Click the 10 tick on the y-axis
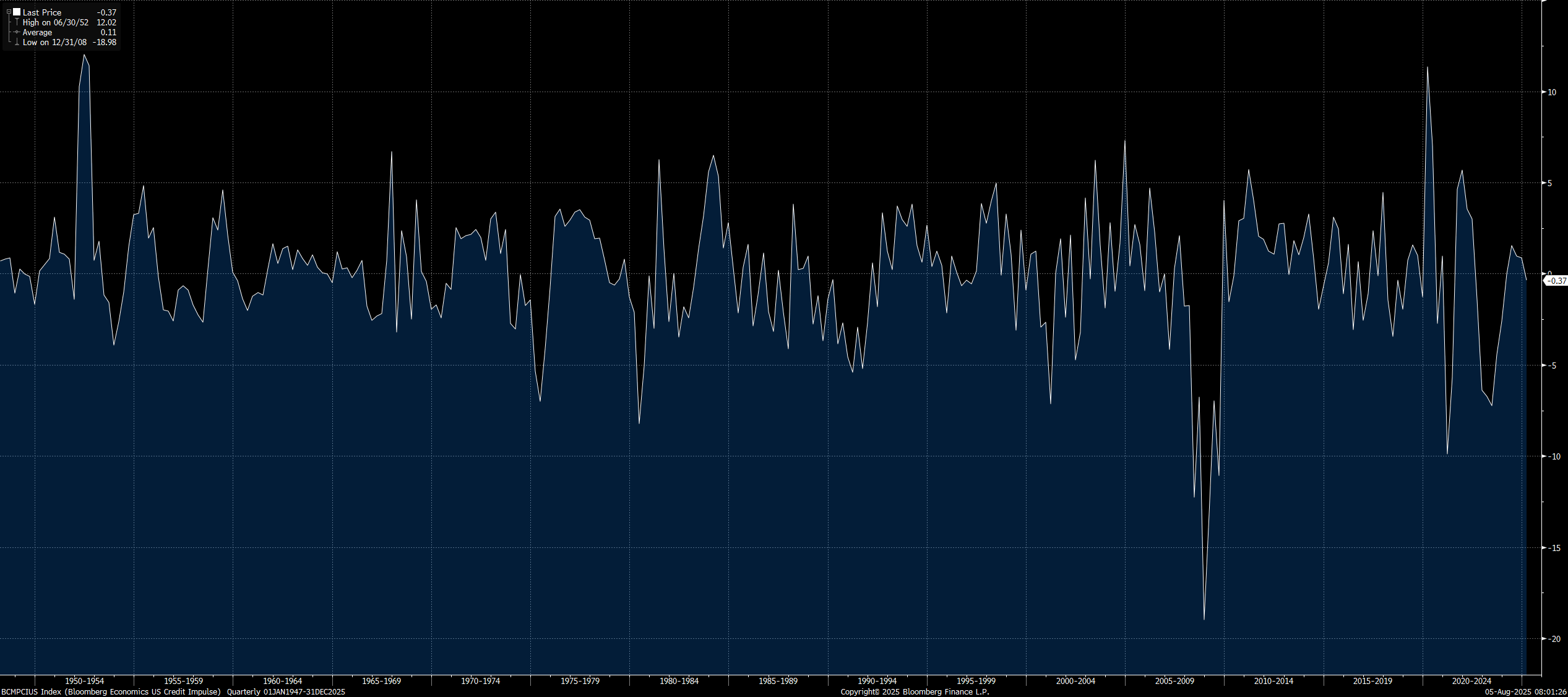 click(x=1552, y=92)
